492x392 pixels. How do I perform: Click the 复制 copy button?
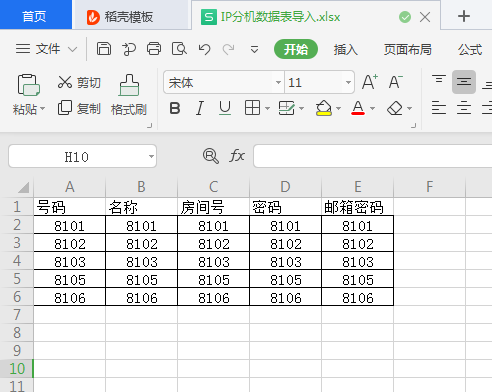point(79,108)
